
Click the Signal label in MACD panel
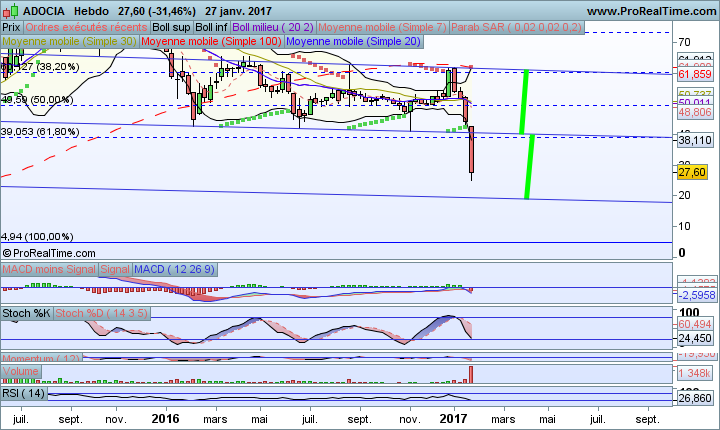tap(115, 269)
